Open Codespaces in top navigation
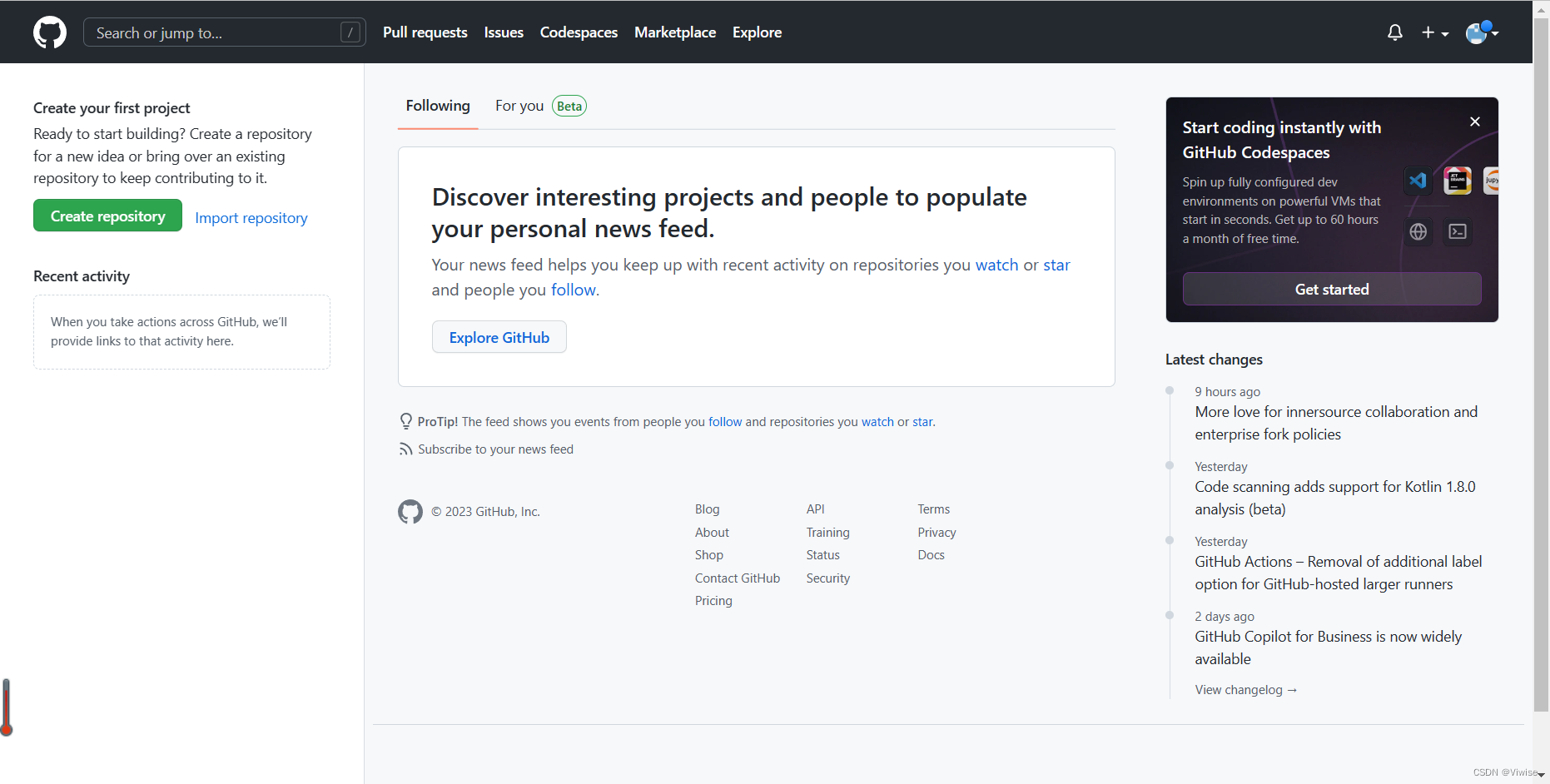 [x=579, y=32]
